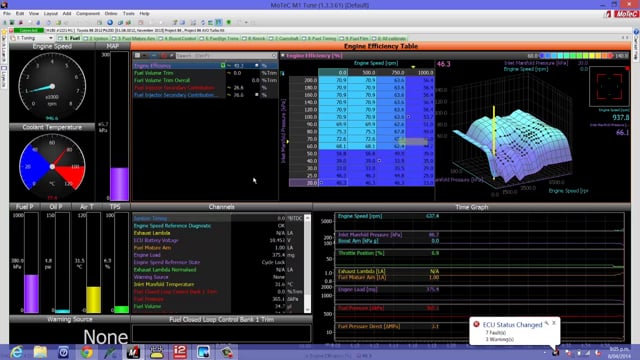Open the Tools menu
Viewport: 640px width, 360px height.
tap(129, 13)
